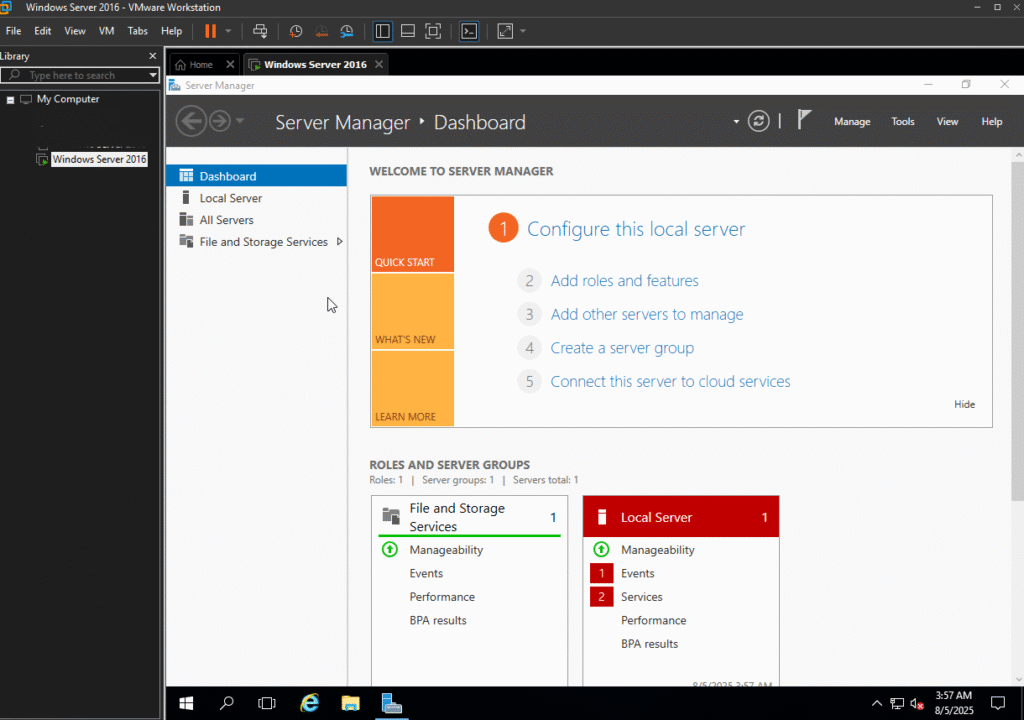The image size is (1024, 720).
Task: Open dropdown arrow beside refresh icon
Action: coord(736,122)
